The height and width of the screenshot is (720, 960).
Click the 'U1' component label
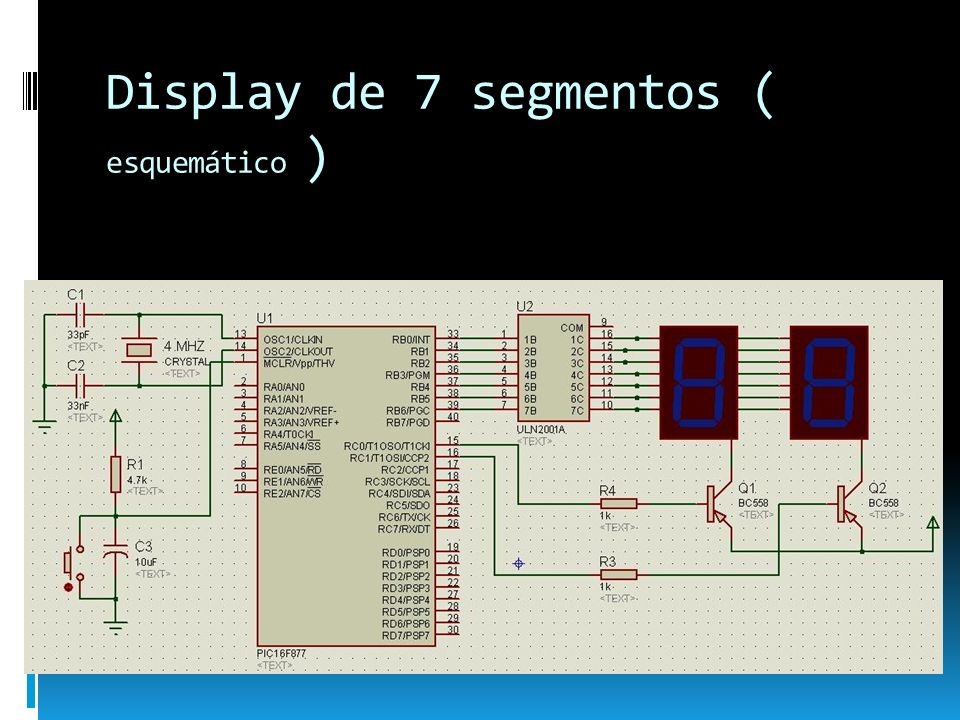tap(264, 318)
